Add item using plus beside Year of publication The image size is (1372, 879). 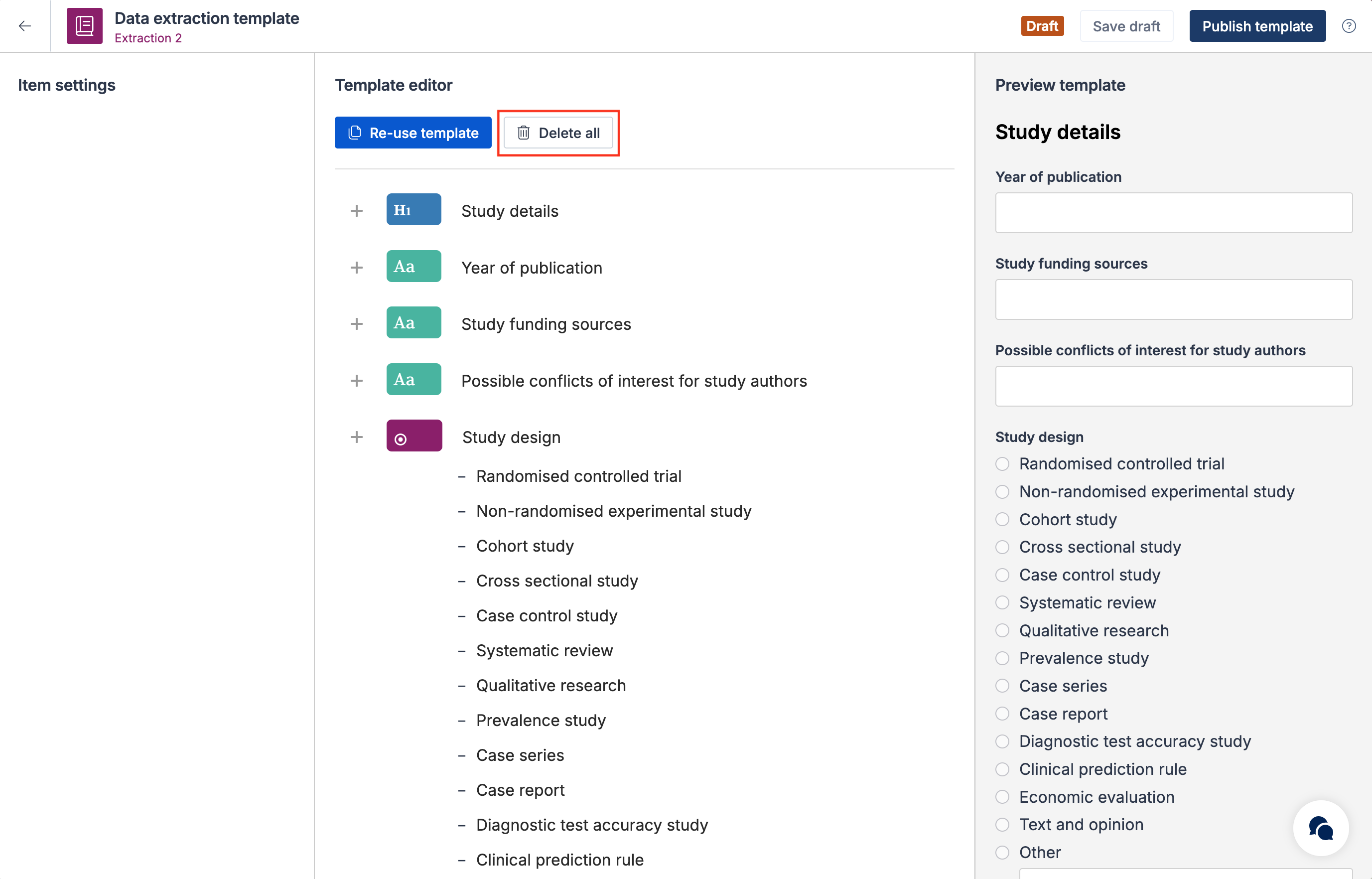tap(357, 267)
